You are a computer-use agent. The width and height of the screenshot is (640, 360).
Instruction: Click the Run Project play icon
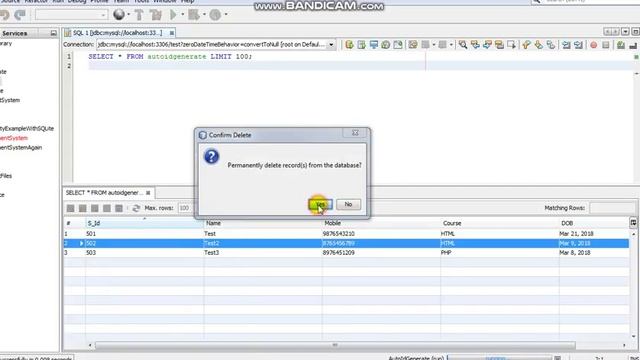173,15
